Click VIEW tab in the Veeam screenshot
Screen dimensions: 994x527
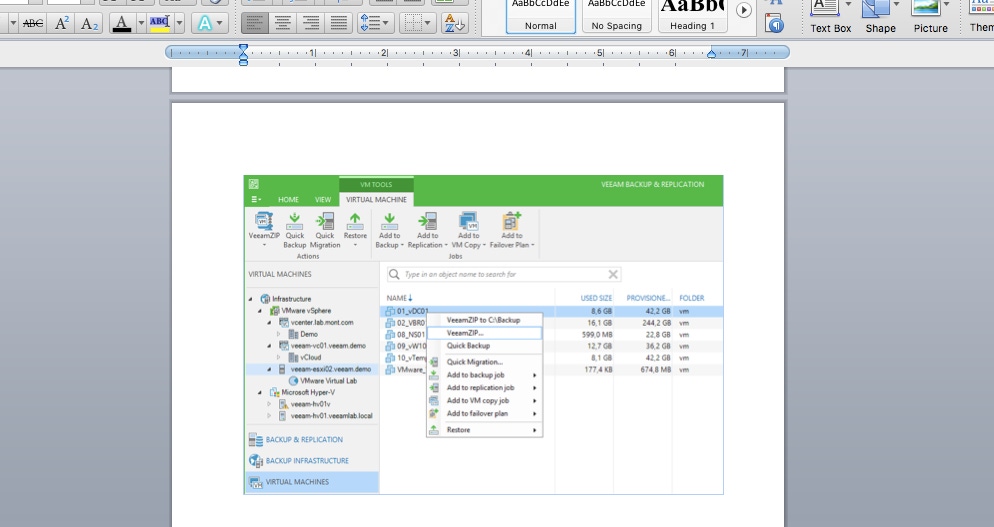[x=323, y=199]
